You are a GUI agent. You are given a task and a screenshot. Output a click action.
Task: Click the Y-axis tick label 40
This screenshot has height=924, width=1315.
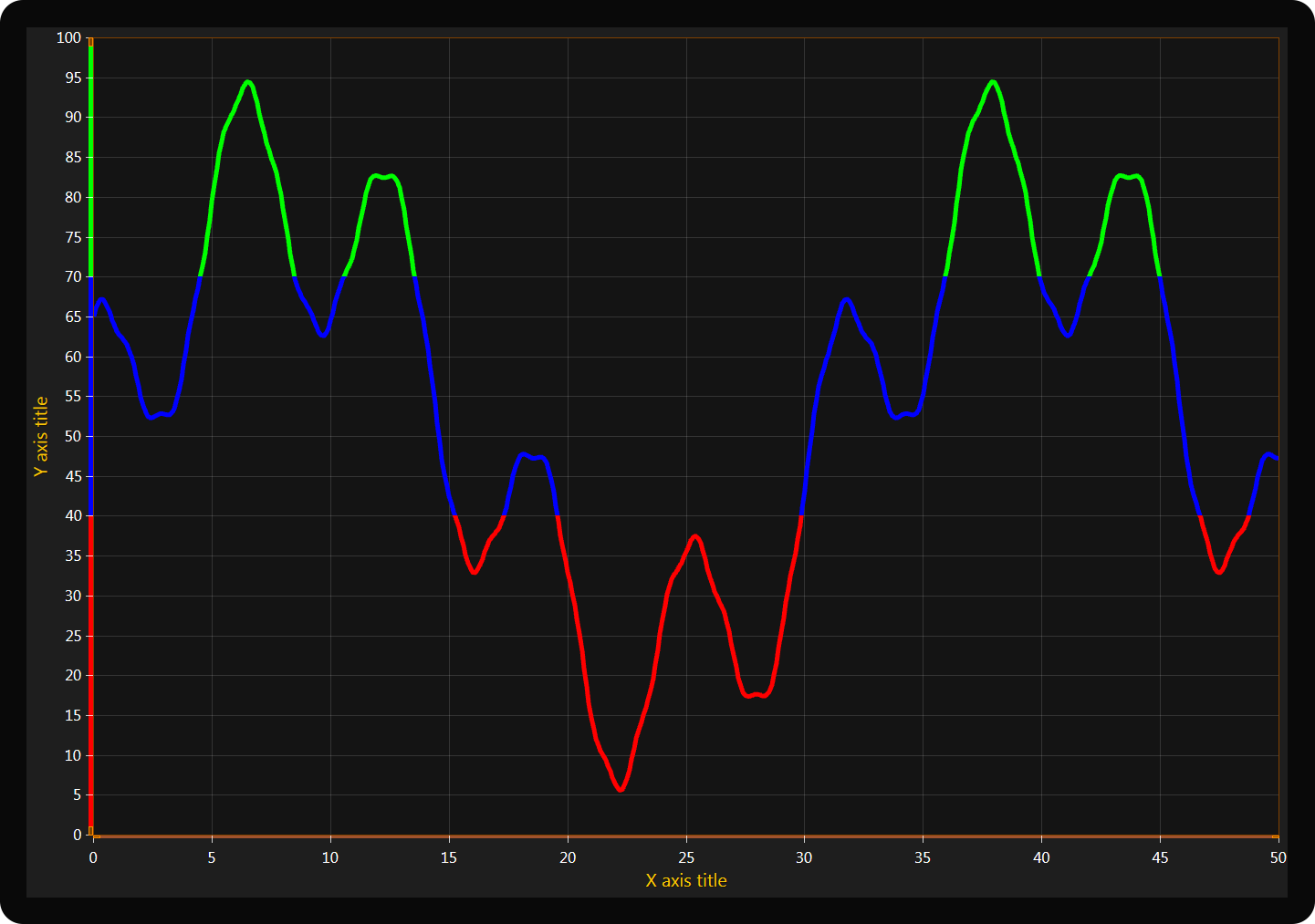[73, 516]
